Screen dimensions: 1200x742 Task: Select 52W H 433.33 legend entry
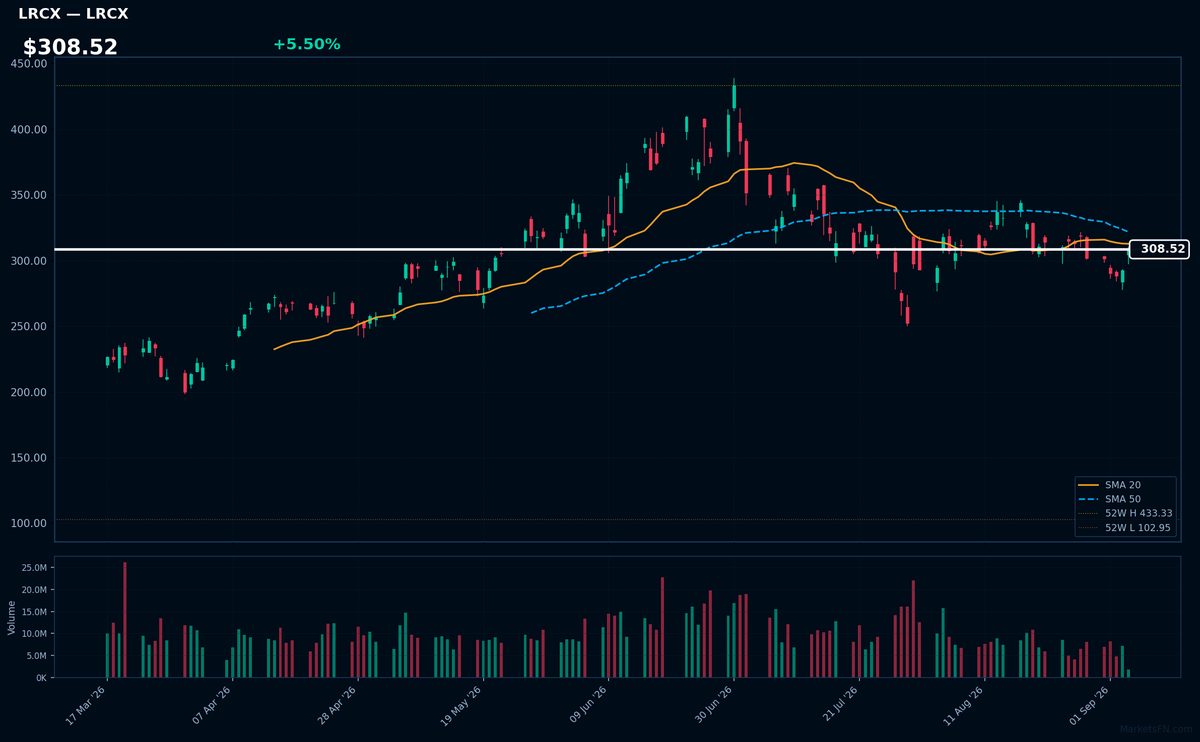coord(1125,513)
